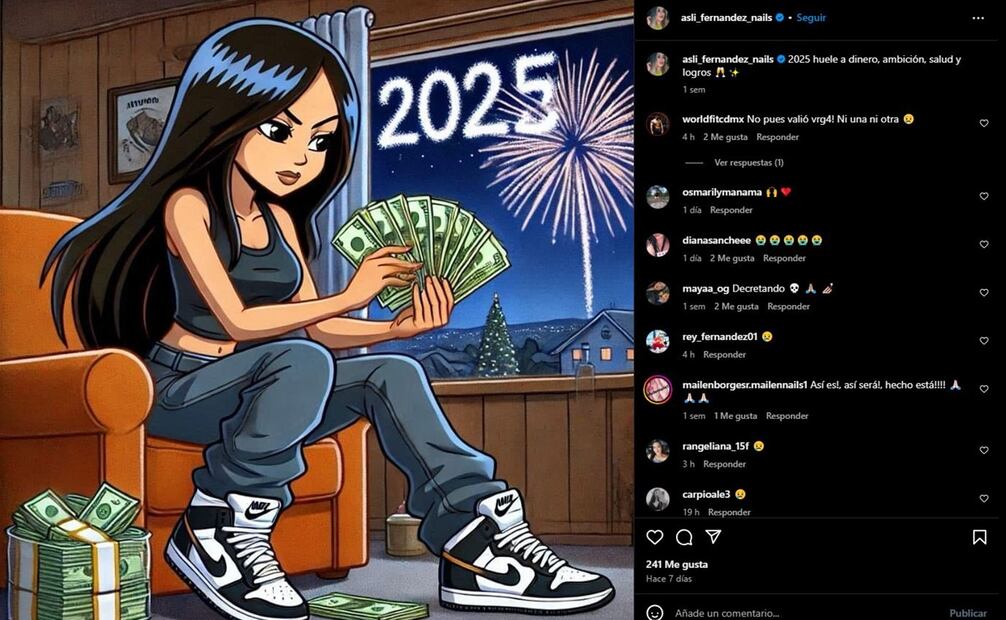Like worldfitcdmx's comment with its heart
This screenshot has width=1006, height=620.
pyautogui.click(x=984, y=123)
